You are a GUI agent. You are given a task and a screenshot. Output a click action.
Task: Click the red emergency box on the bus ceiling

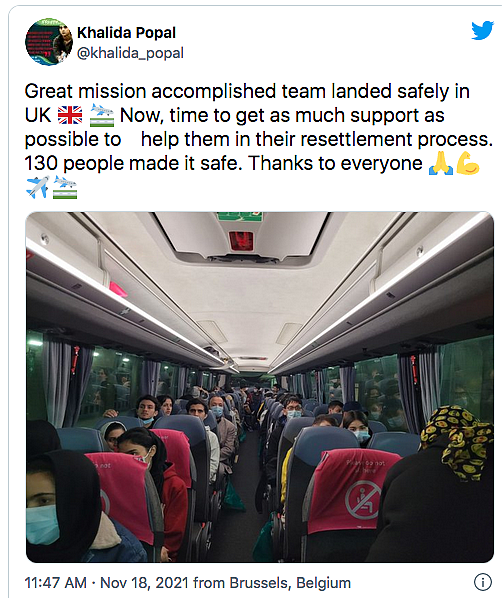point(241,241)
